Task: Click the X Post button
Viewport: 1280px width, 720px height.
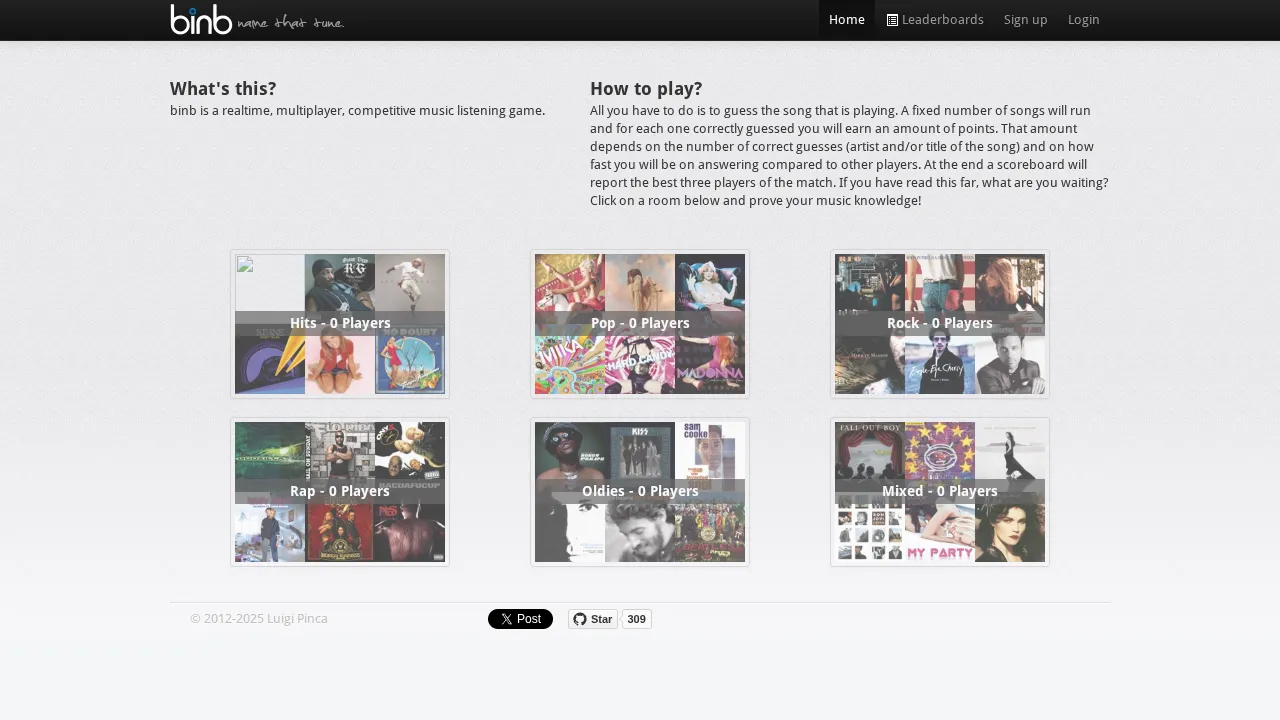Action: click(x=520, y=619)
